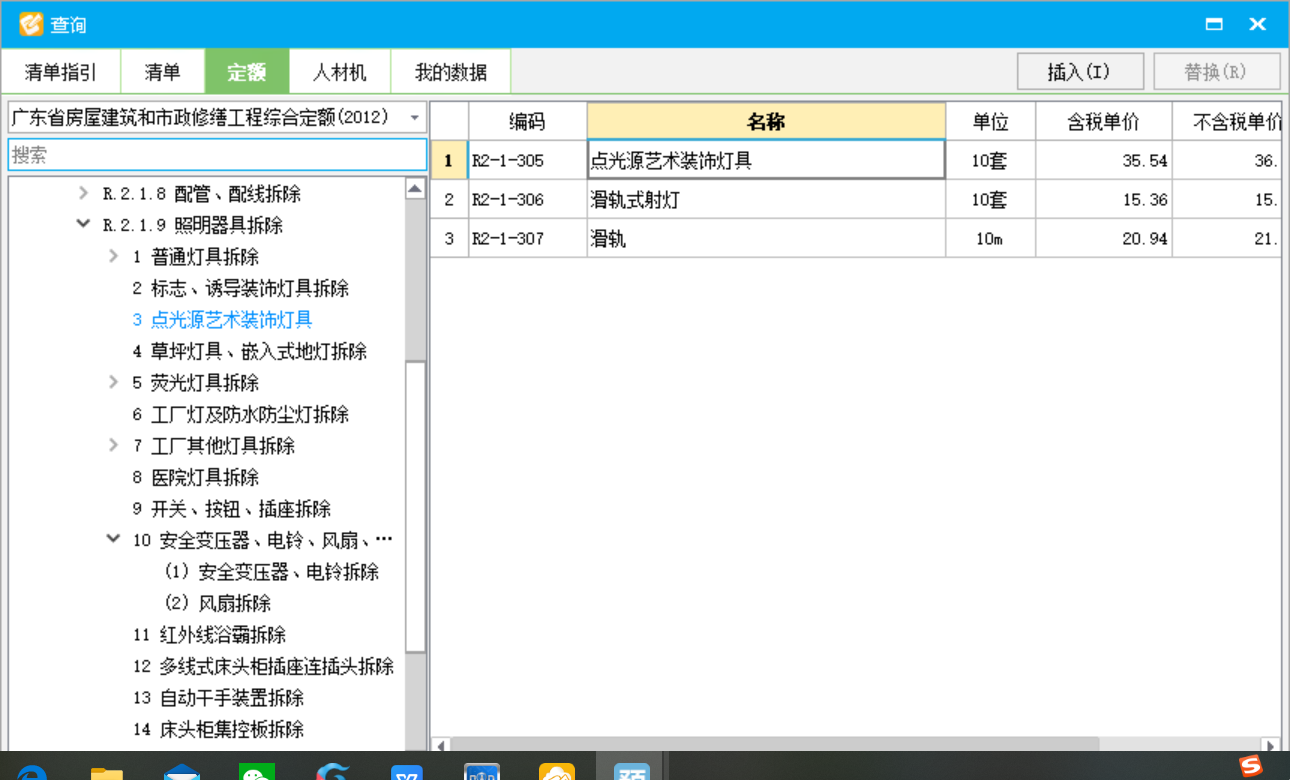Click the Sogou input method tray icon
The width and height of the screenshot is (1290, 780).
tap(1251, 767)
